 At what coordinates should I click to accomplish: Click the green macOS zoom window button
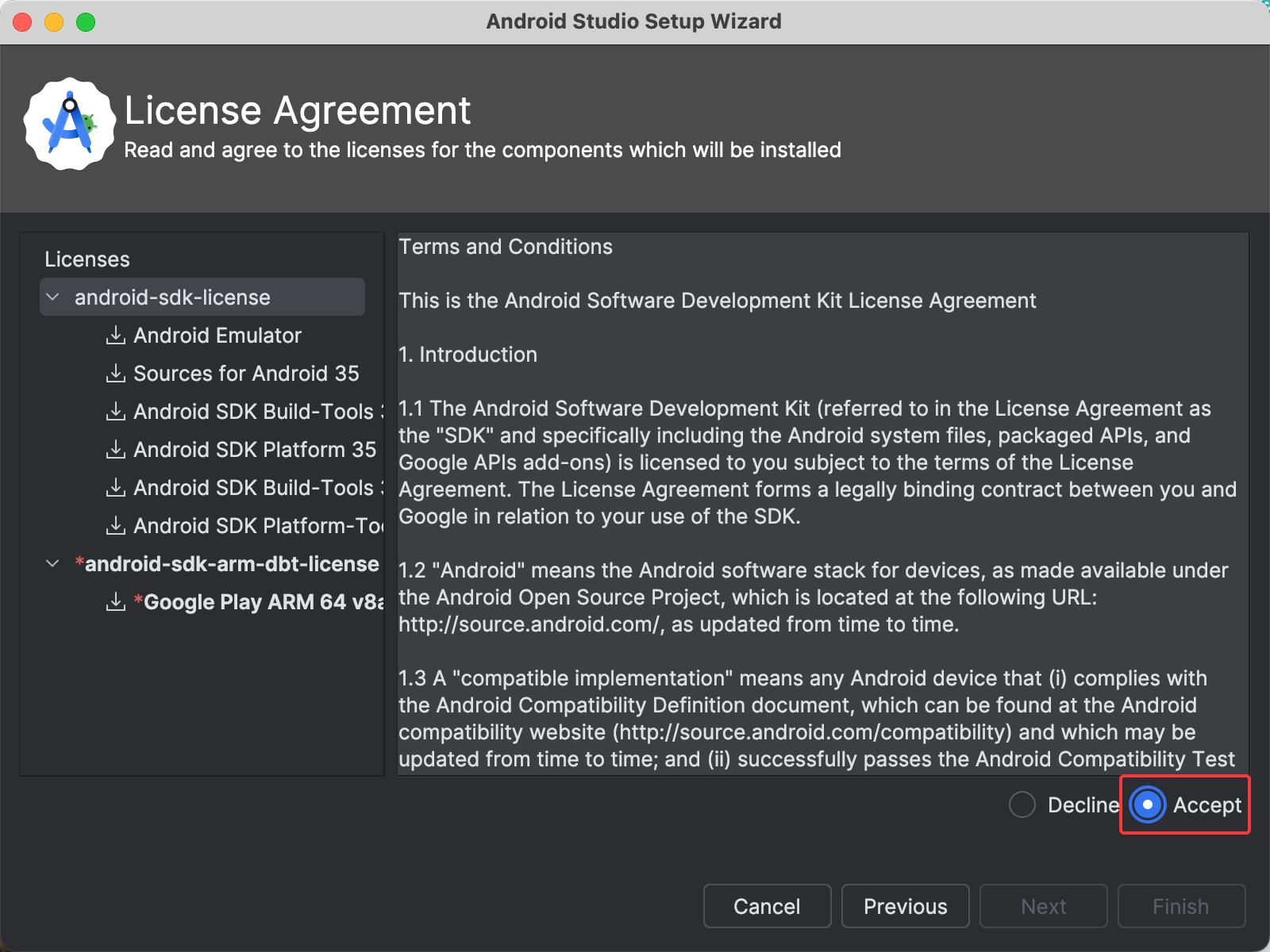[x=86, y=22]
